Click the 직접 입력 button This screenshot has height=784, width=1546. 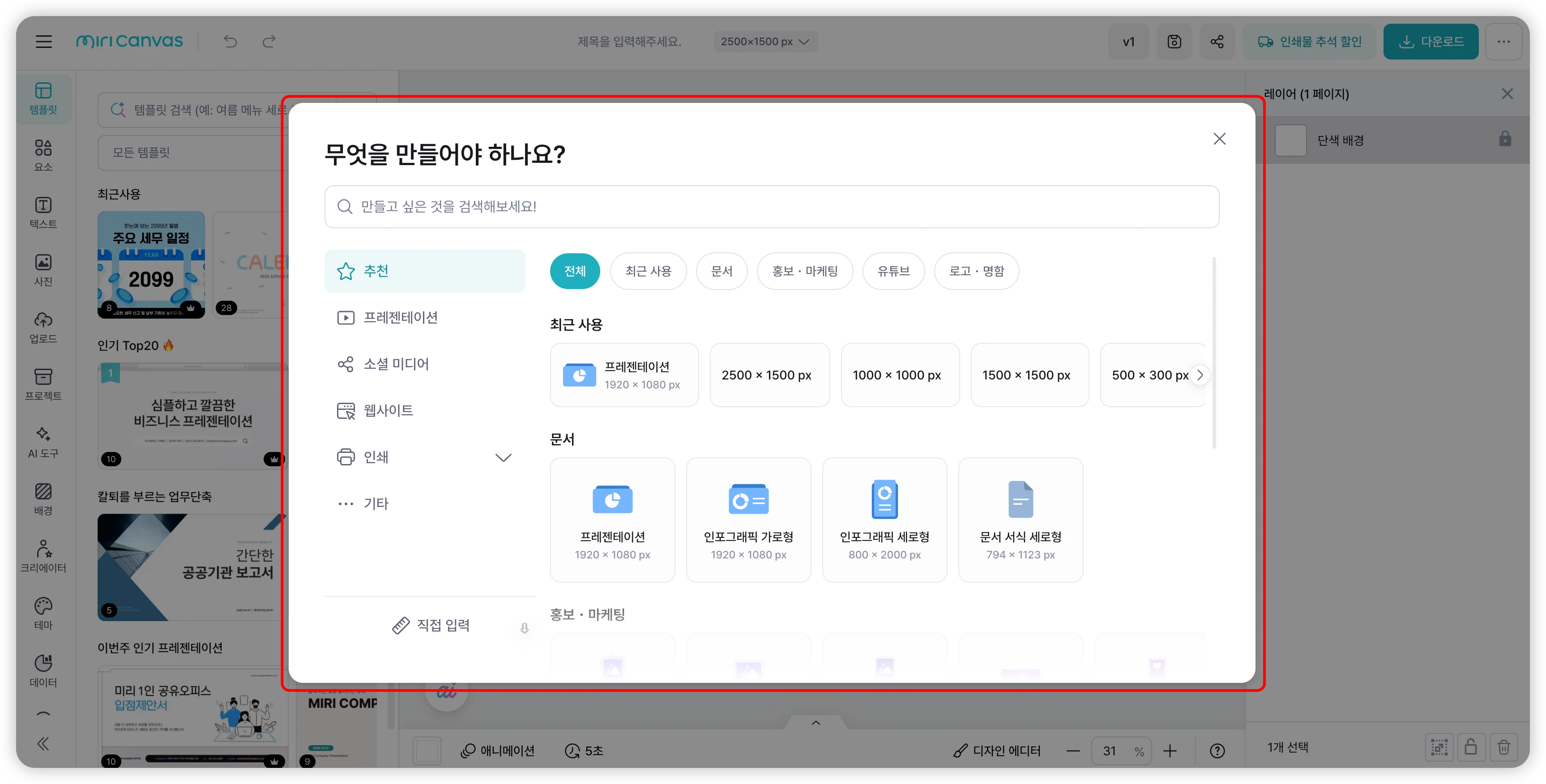coord(431,626)
